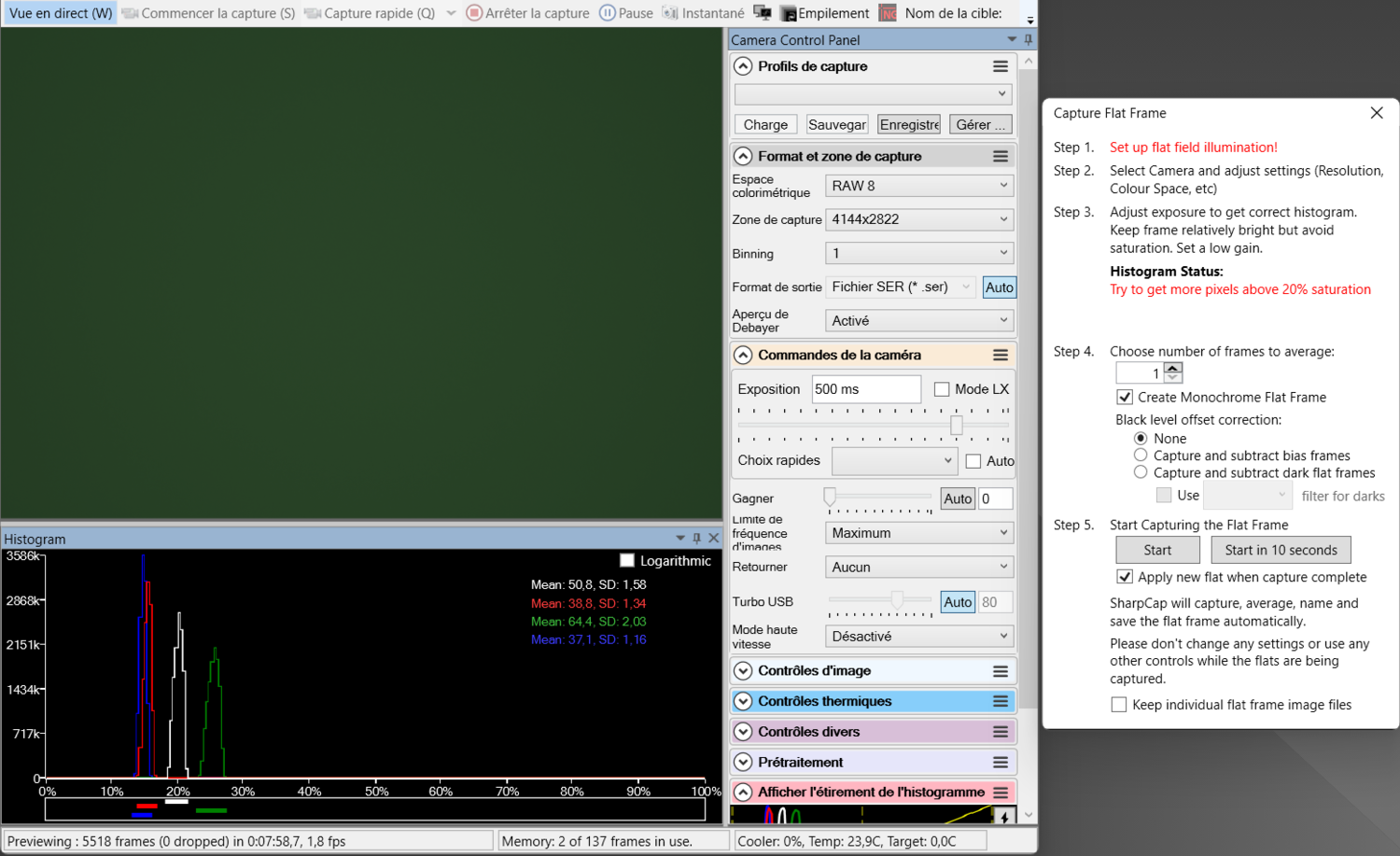Close the Histogram panel

point(714,538)
